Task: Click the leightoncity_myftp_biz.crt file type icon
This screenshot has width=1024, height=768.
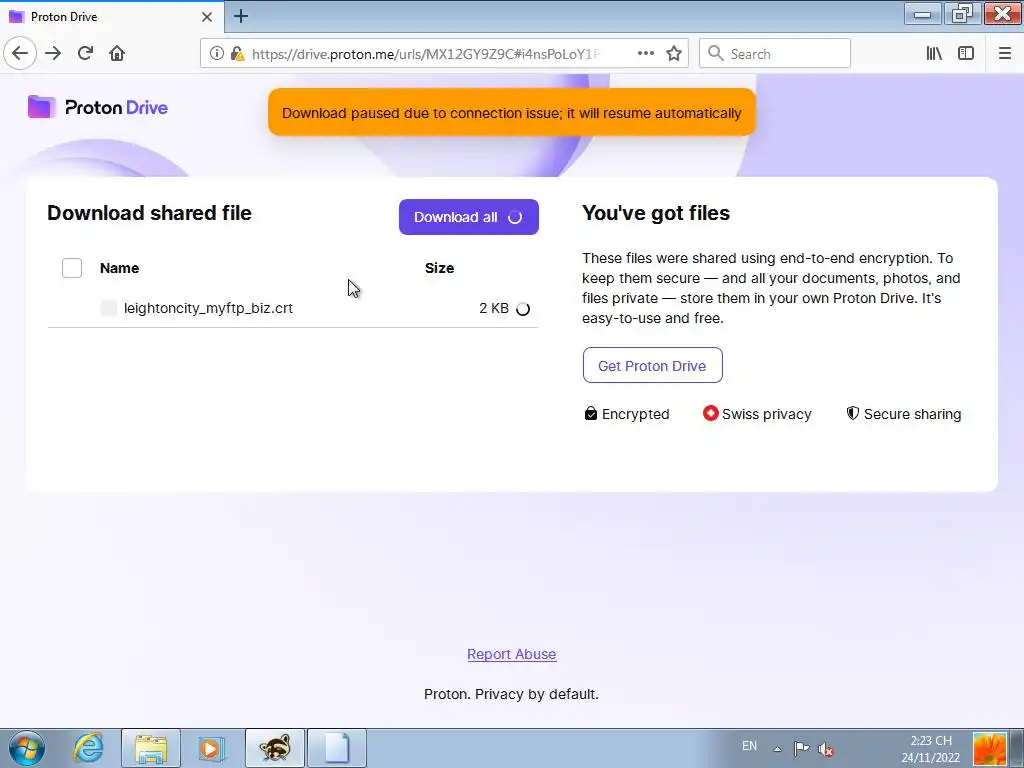Action: (109, 308)
